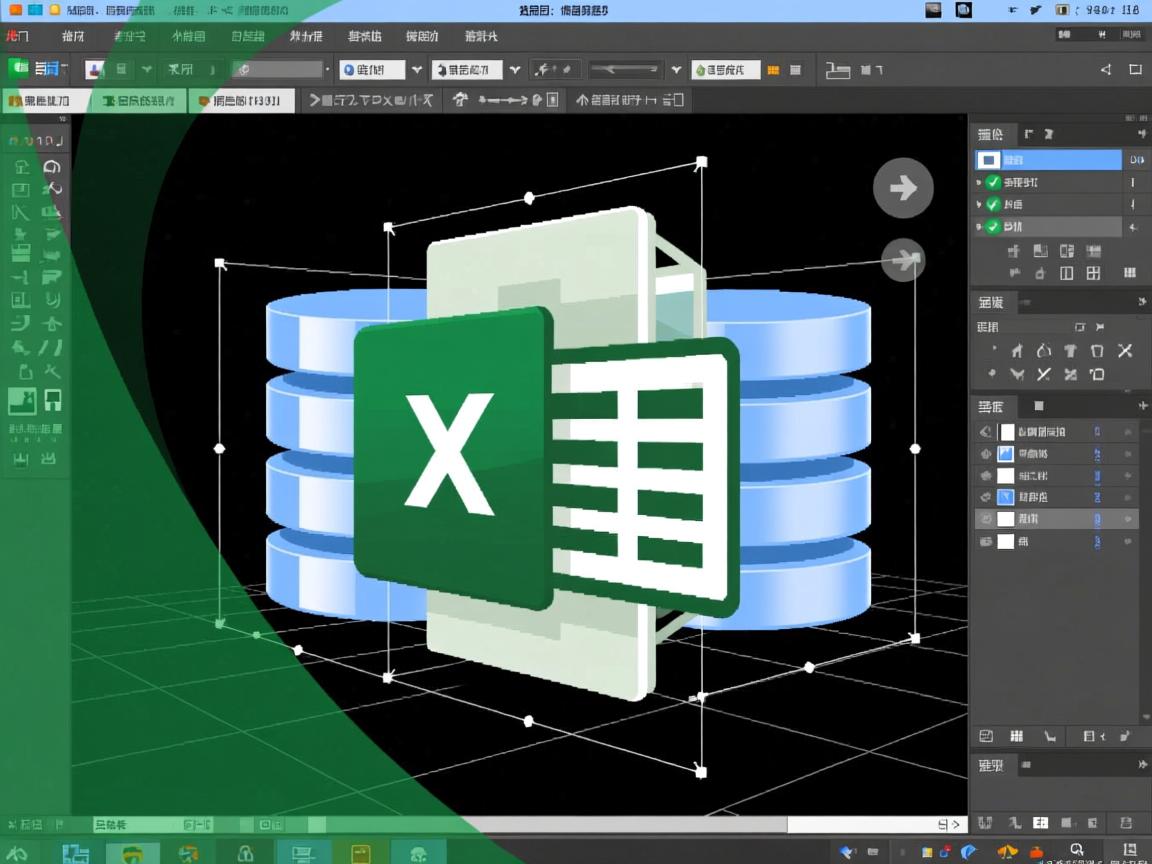Viewport: 1152px width, 864px height.
Task: Toggle the eye icon on the top layer row
Action: coord(985,432)
